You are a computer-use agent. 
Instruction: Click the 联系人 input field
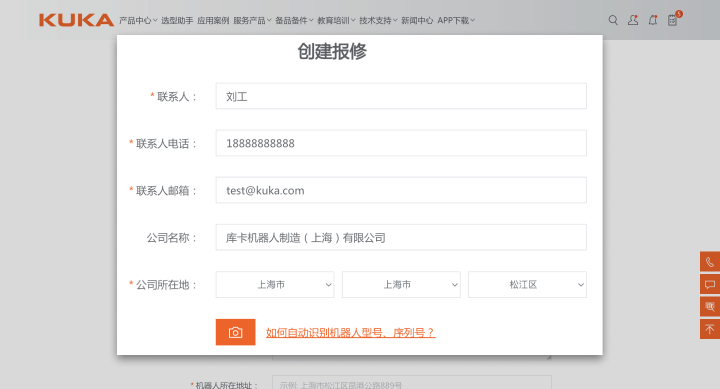401,96
